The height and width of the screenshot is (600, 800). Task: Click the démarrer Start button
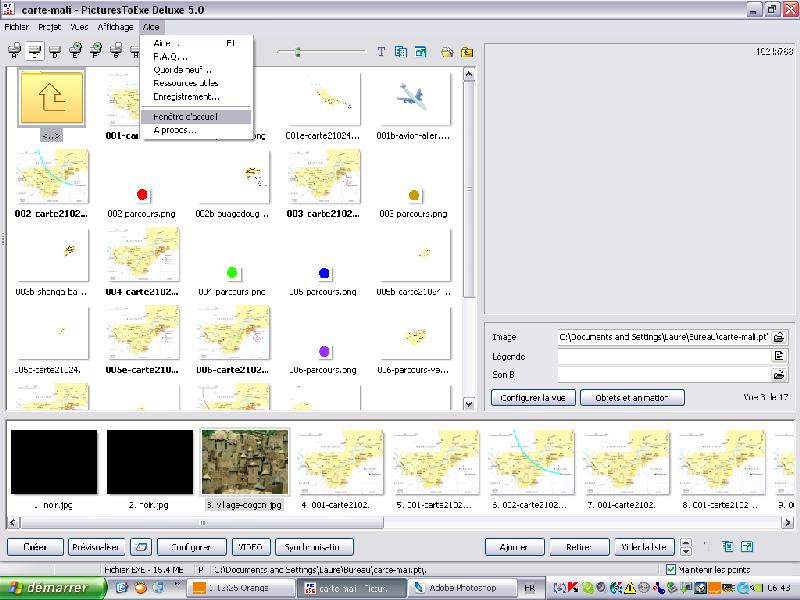[53, 588]
